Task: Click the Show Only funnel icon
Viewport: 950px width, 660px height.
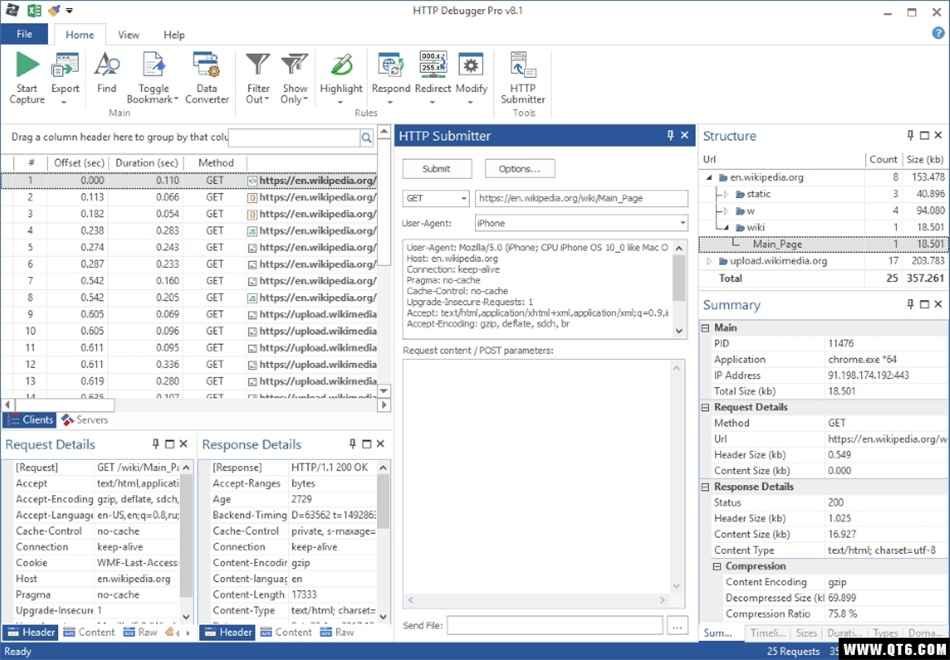Action: pos(295,65)
